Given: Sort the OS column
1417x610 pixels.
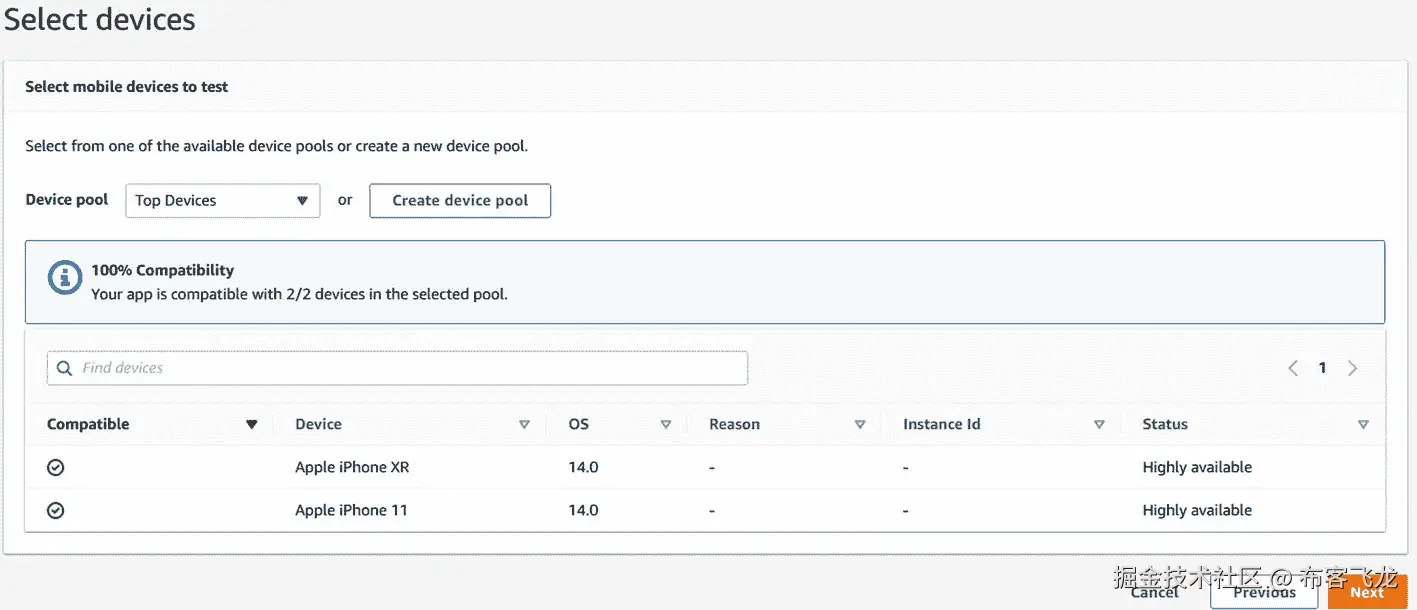Looking at the screenshot, I should click(666, 425).
